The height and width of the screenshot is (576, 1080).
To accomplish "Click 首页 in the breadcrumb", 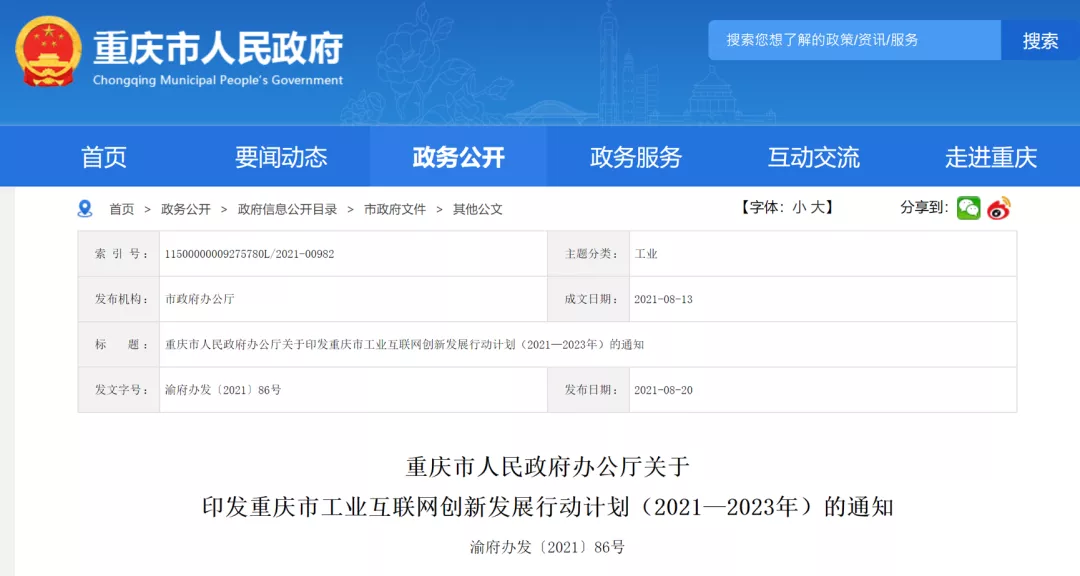I will click(x=121, y=209).
